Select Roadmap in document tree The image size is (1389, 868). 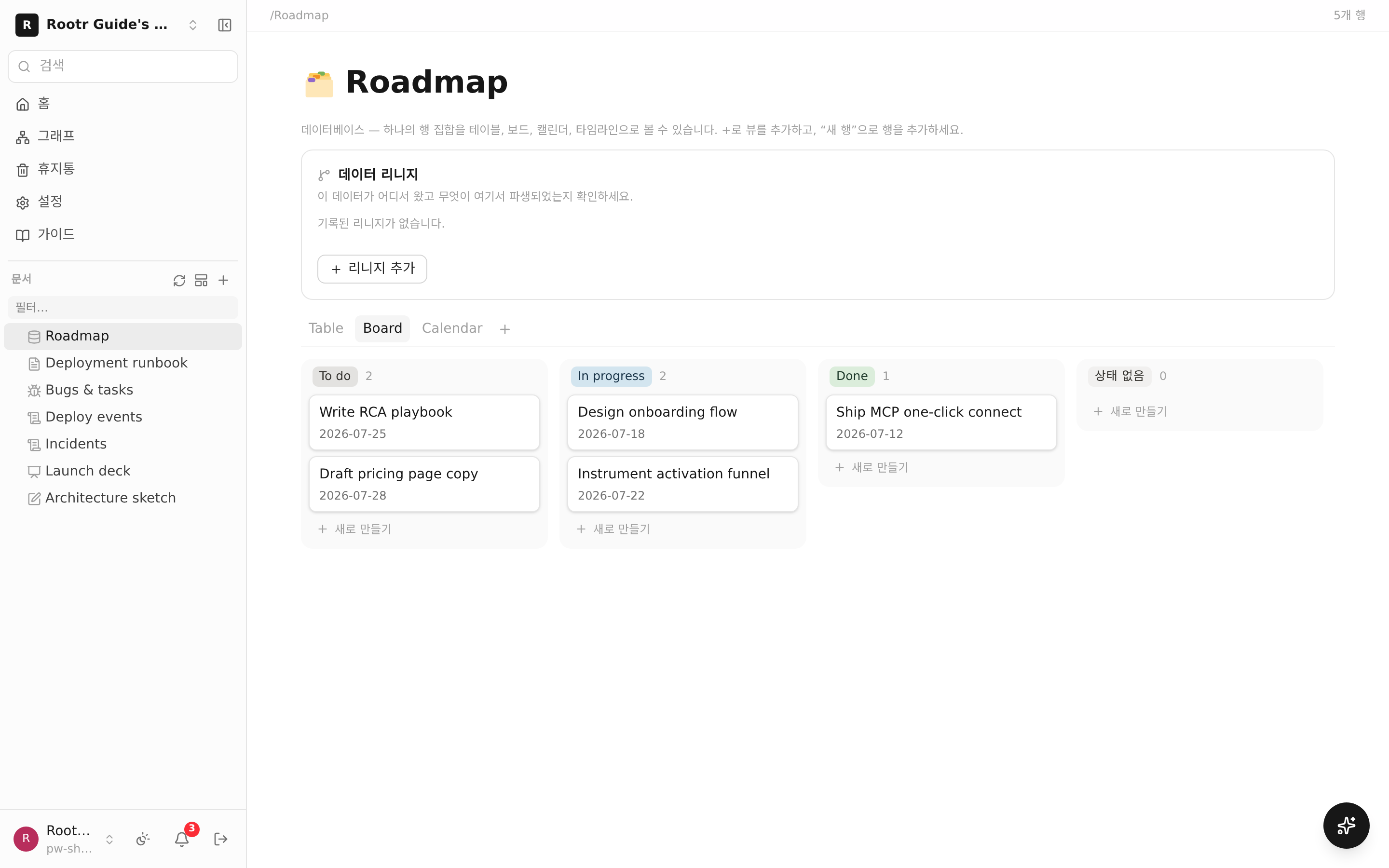pos(123,337)
